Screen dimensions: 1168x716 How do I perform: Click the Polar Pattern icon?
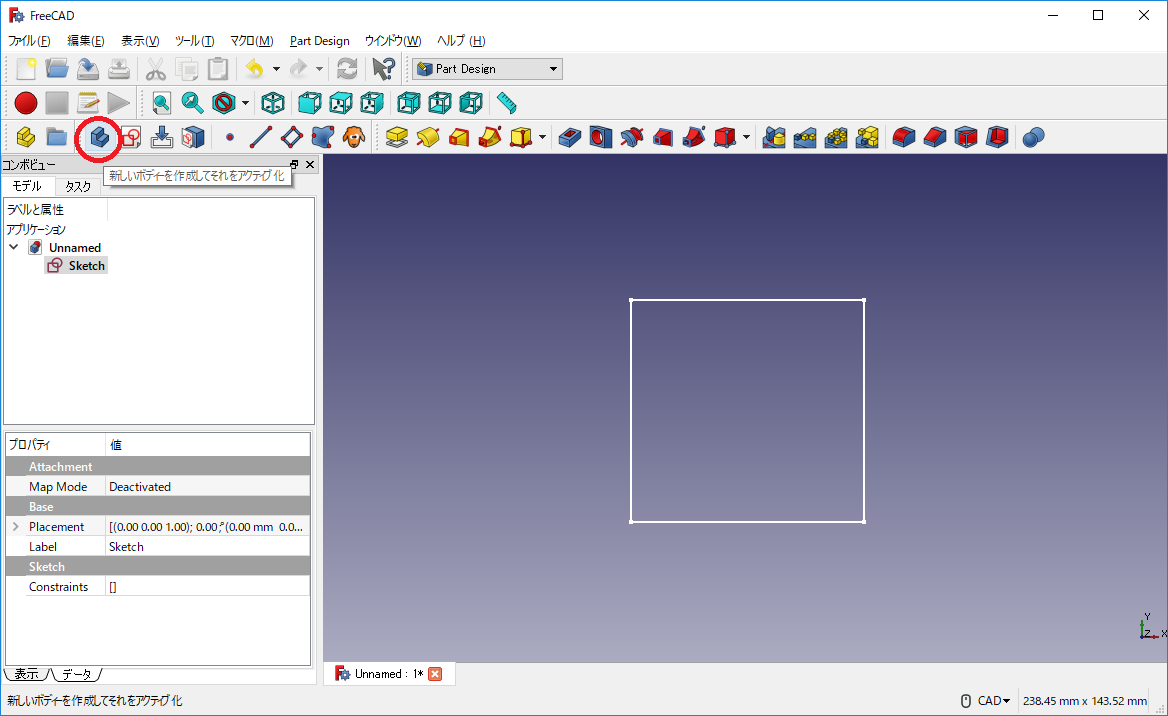836,137
